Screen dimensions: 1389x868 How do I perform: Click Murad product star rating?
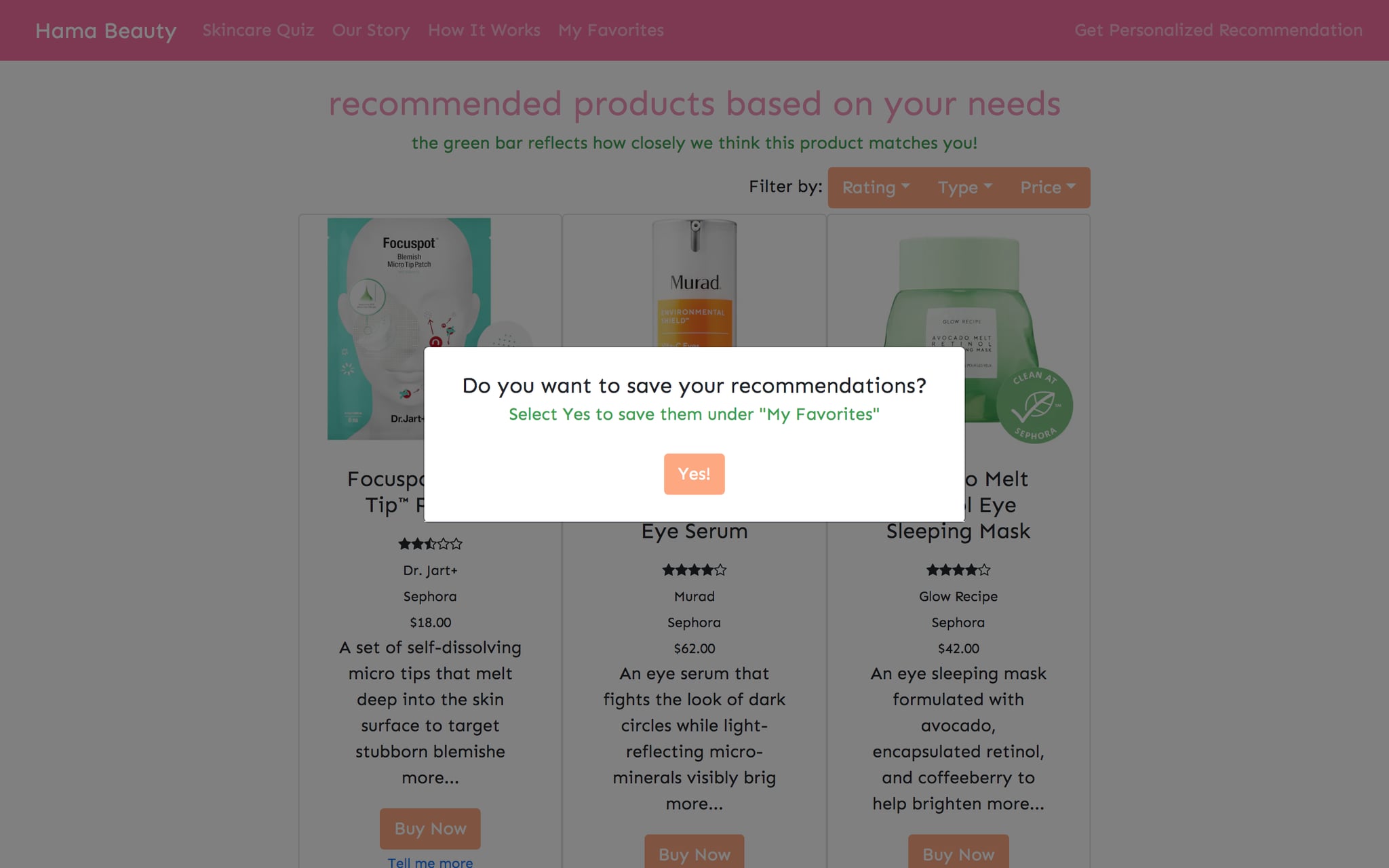coord(694,570)
